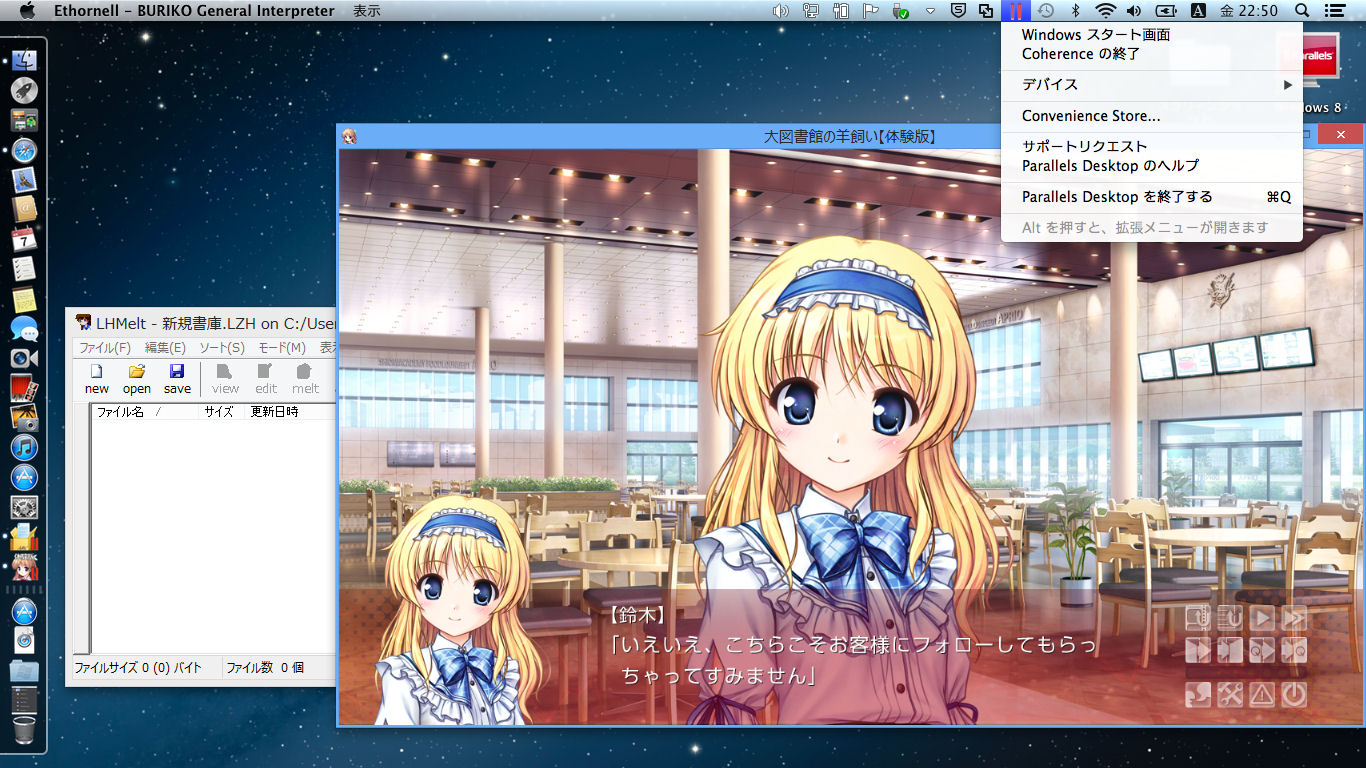Choose Coherence の終了 menu entry
Screen dimensions: 1366x768
pyautogui.click(x=1152, y=54)
